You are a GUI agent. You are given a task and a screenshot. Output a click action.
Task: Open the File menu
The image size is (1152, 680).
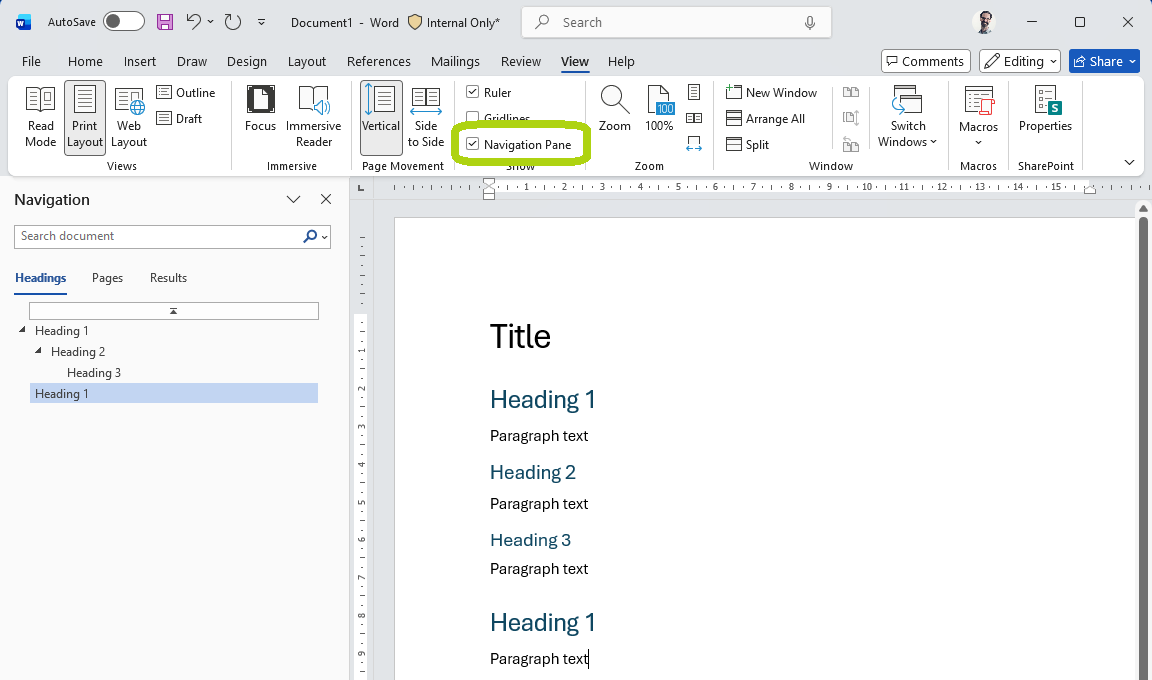31,62
